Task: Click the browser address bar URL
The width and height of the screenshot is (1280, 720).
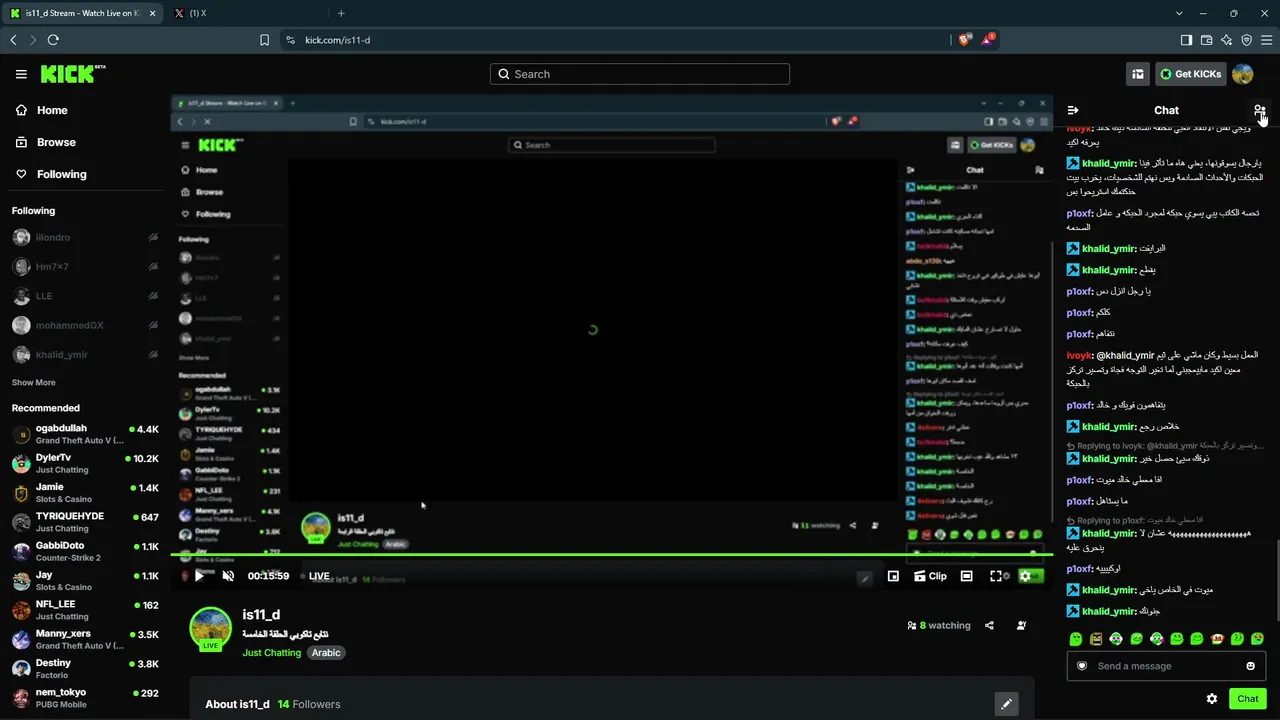Action: pyautogui.click(x=337, y=40)
